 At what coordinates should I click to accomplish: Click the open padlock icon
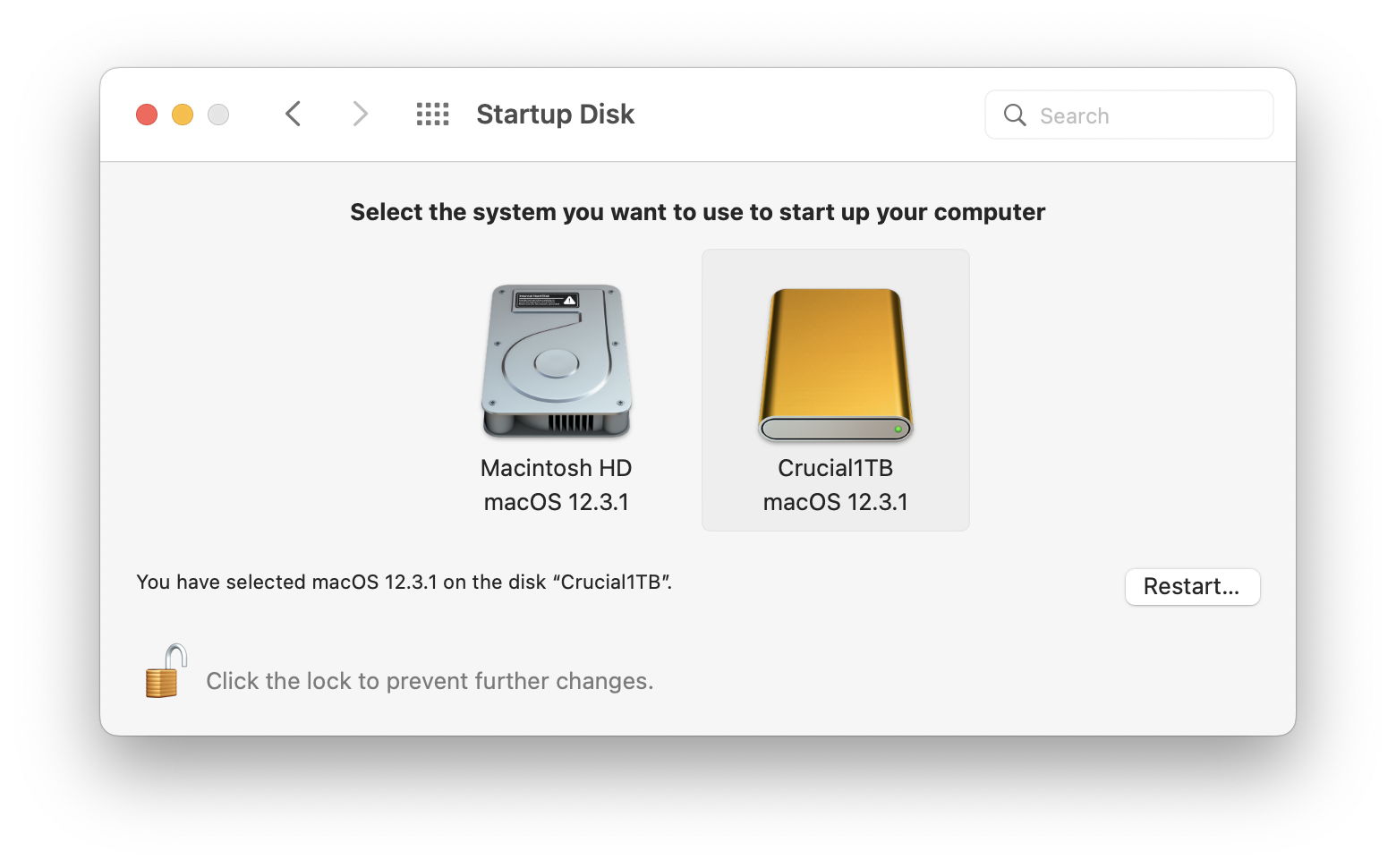point(165,672)
